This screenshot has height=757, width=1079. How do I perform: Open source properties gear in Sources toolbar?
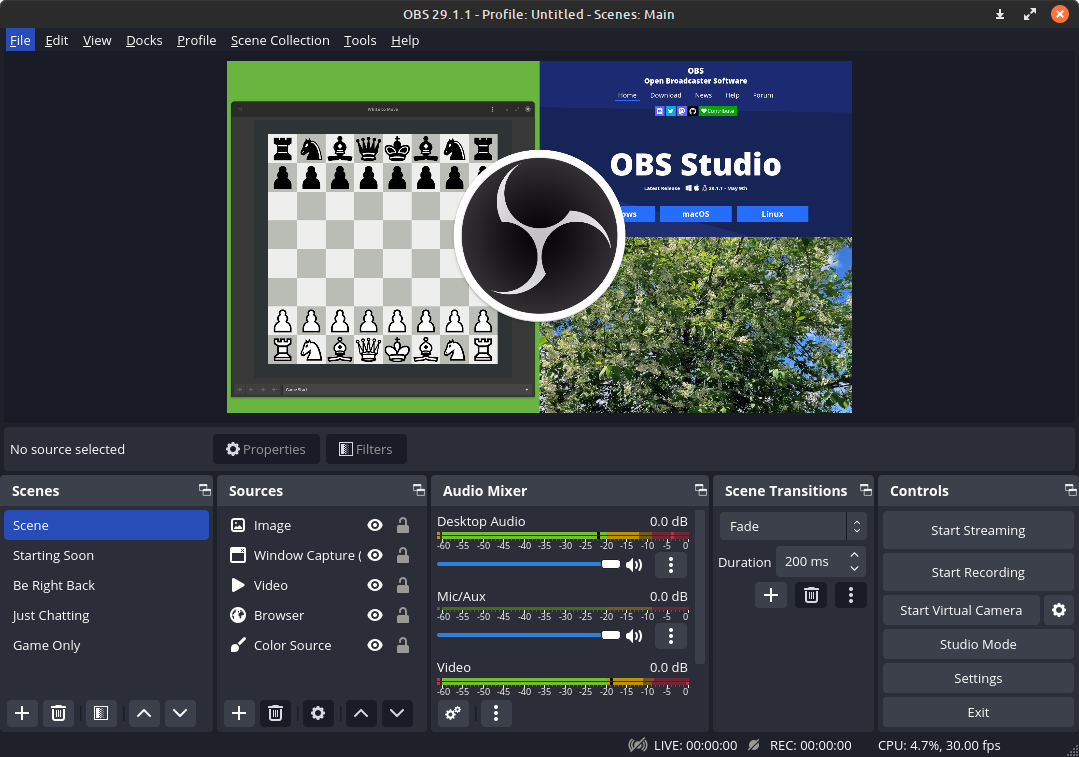click(318, 713)
